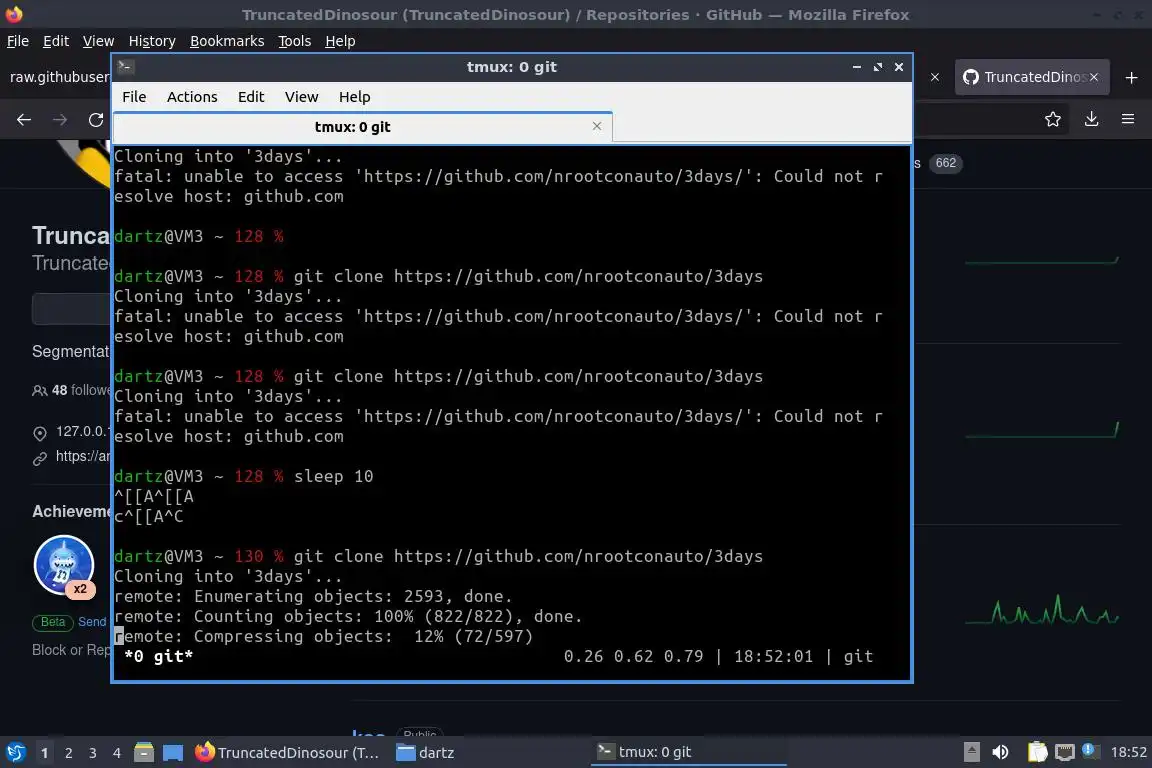Click the location pin icon
The width and height of the screenshot is (1152, 768).
tap(40, 434)
